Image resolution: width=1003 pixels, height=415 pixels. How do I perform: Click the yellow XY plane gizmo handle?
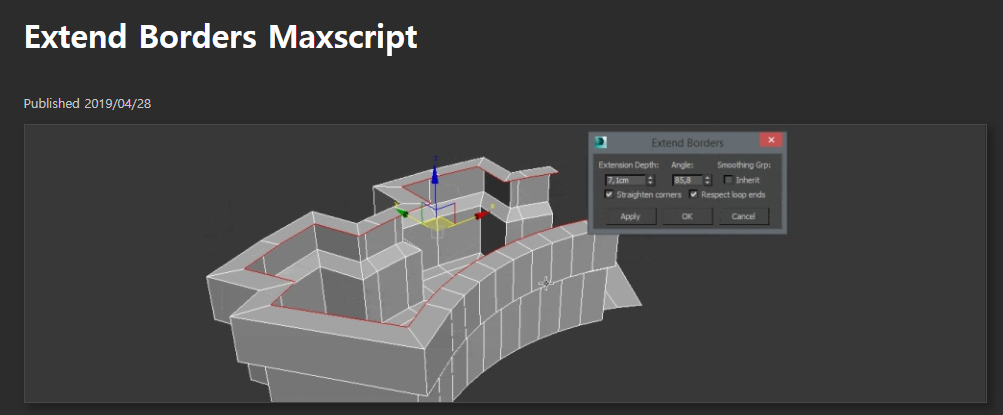440,223
